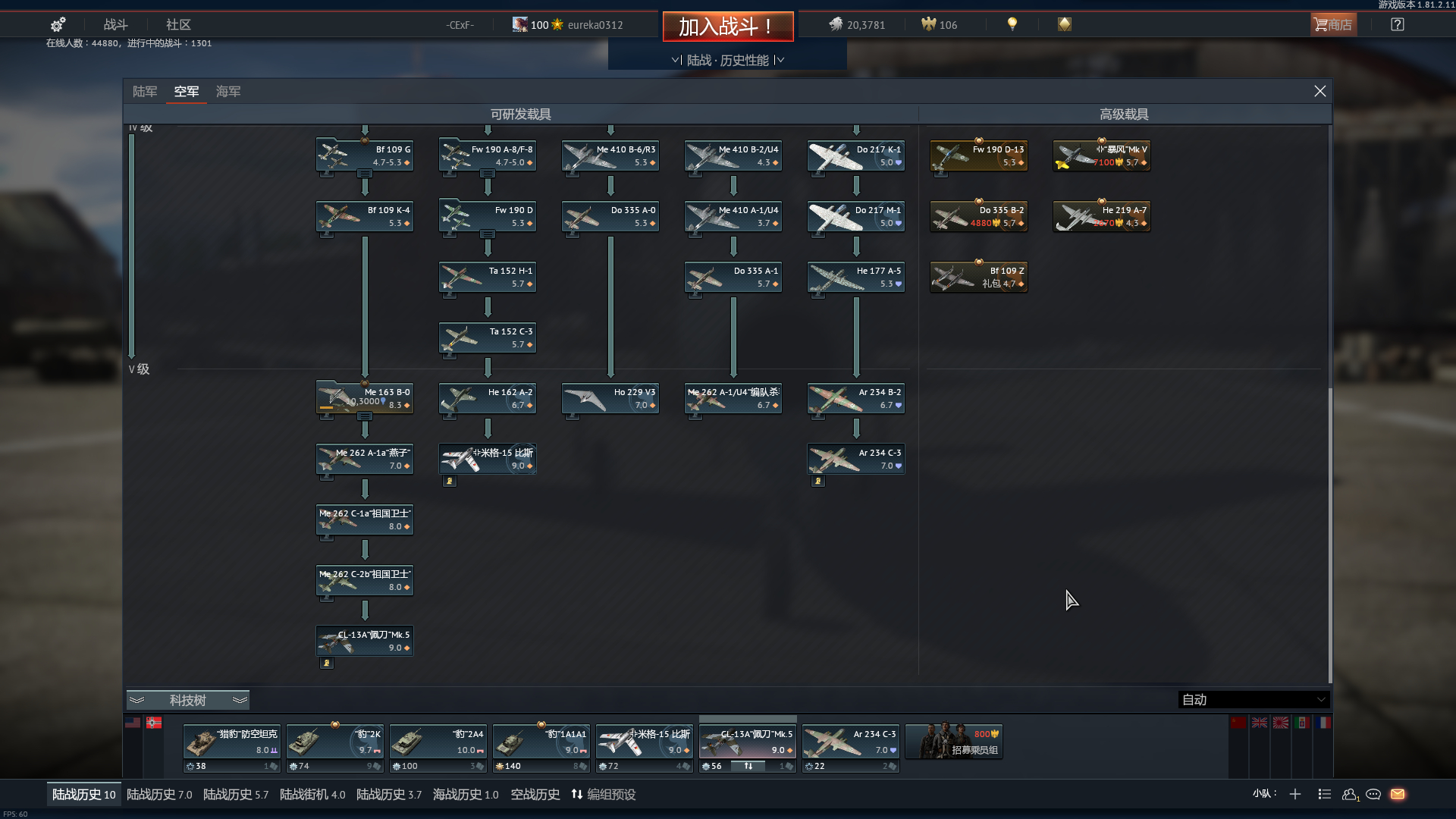The width and height of the screenshot is (1456, 819).
Task: Click talisman icon below CL-13A Mk.5 in the tree
Action: (x=327, y=663)
